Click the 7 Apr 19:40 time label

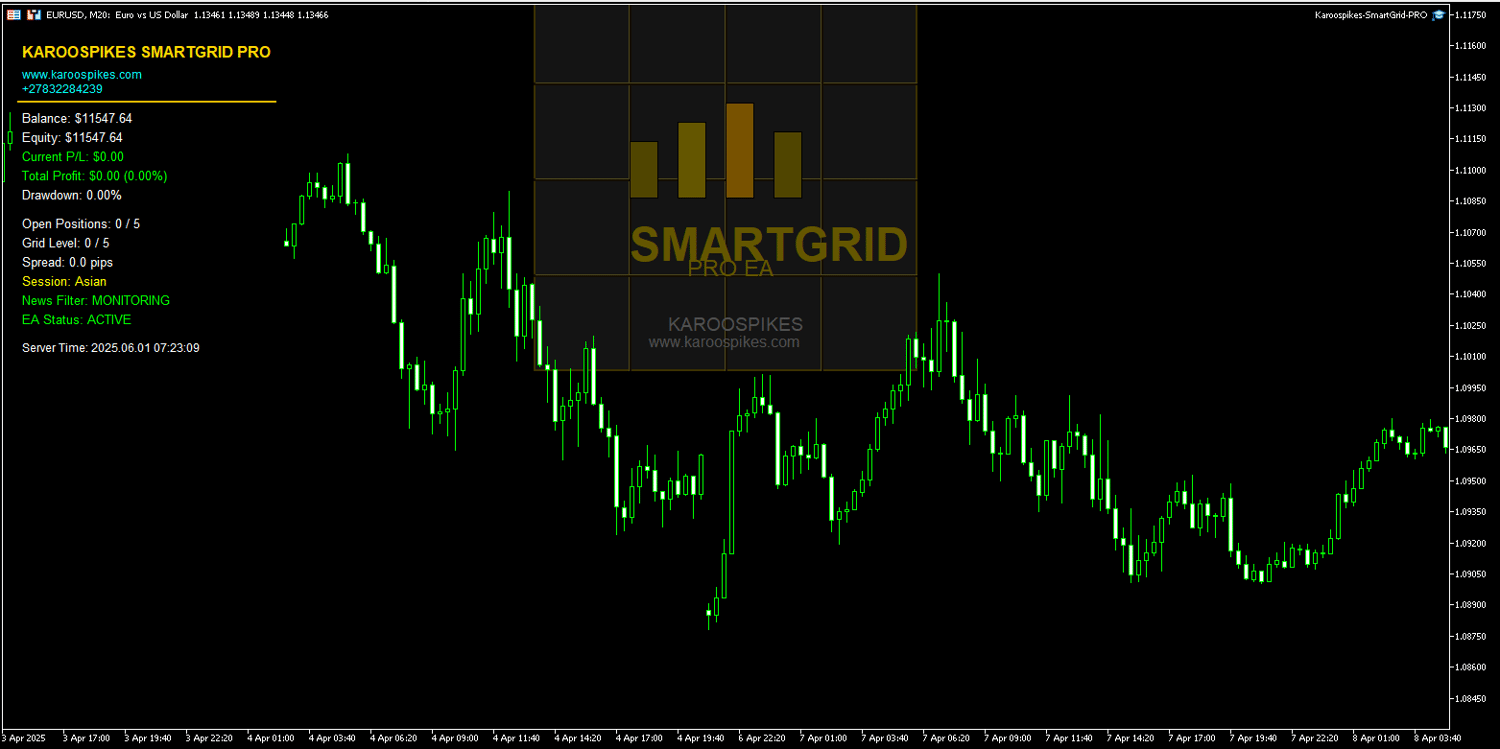tap(1254, 738)
